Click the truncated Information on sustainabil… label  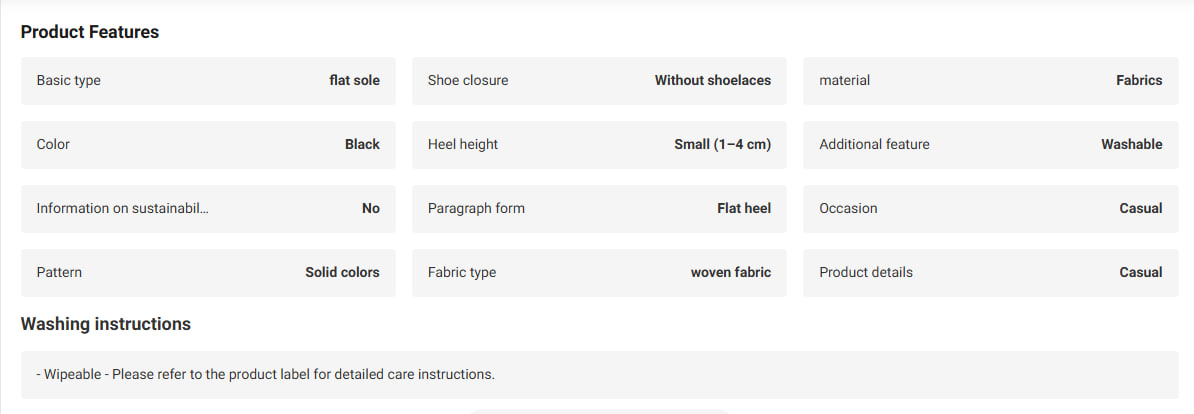(123, 209)
